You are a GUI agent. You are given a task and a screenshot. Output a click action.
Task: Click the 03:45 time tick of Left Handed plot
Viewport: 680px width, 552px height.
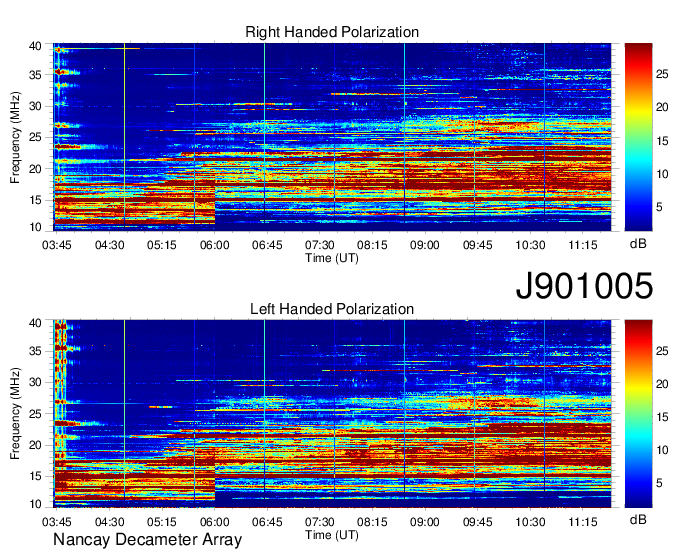pyautogui.click(x=56, y=522)
